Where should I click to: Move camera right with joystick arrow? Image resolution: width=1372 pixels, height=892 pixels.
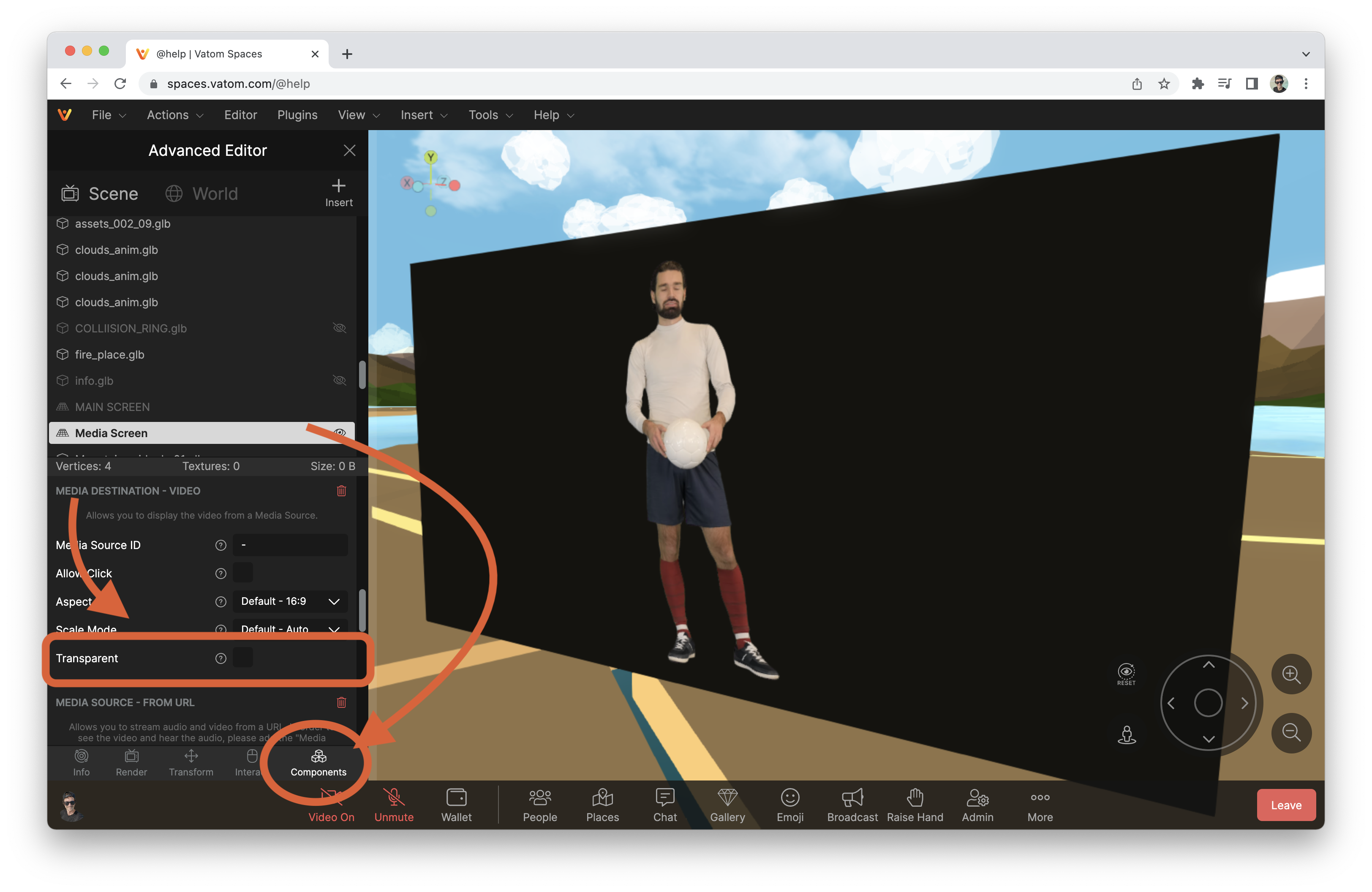coord(1244,703)
